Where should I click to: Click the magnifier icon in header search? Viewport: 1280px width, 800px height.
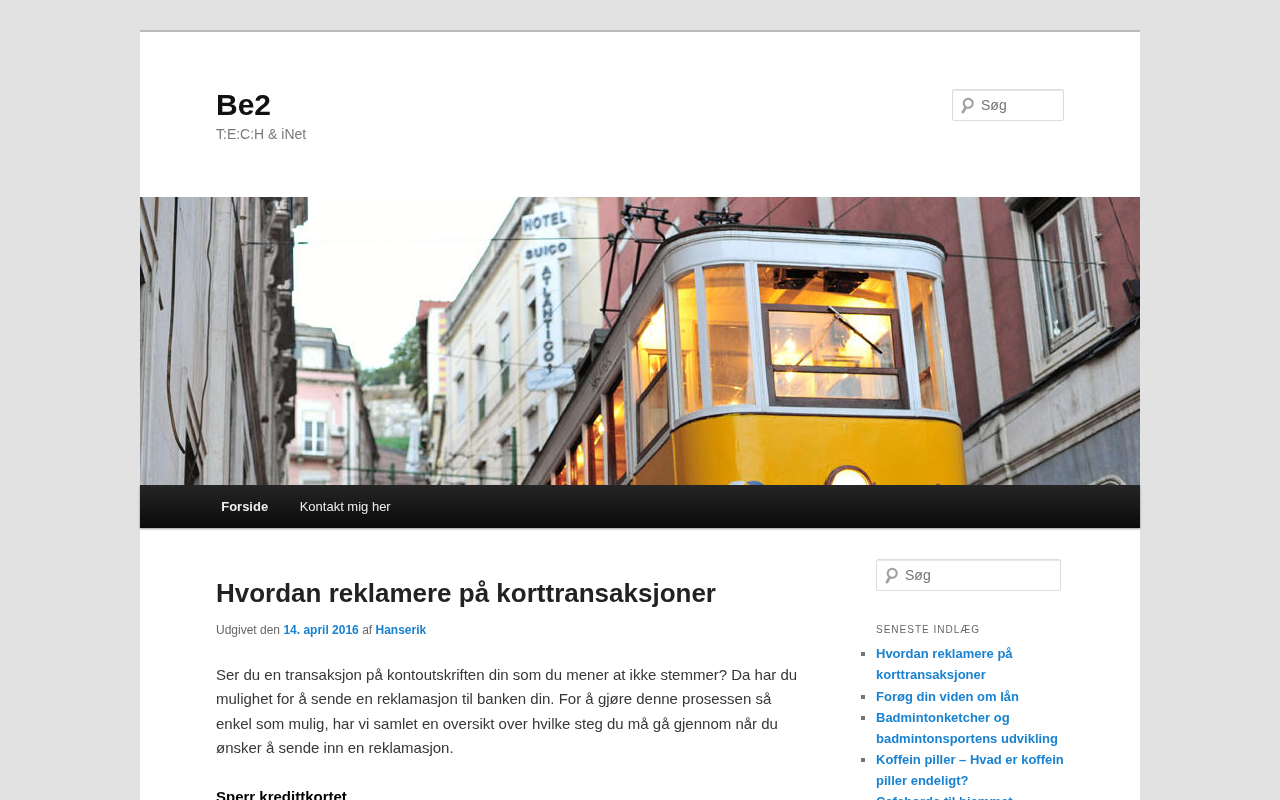tap(967, 105)
